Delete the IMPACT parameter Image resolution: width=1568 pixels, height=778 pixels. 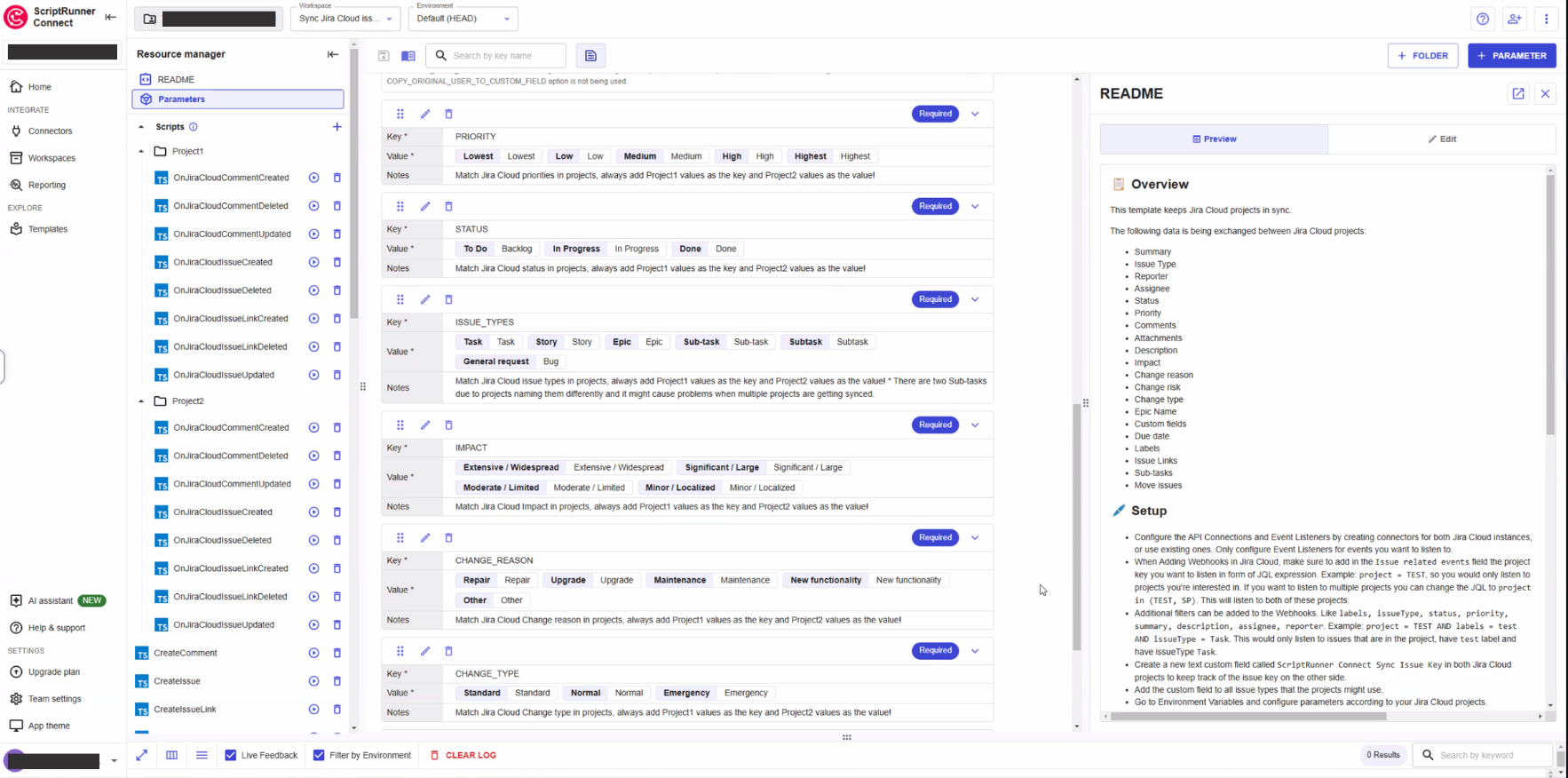(x=448, y=425)
